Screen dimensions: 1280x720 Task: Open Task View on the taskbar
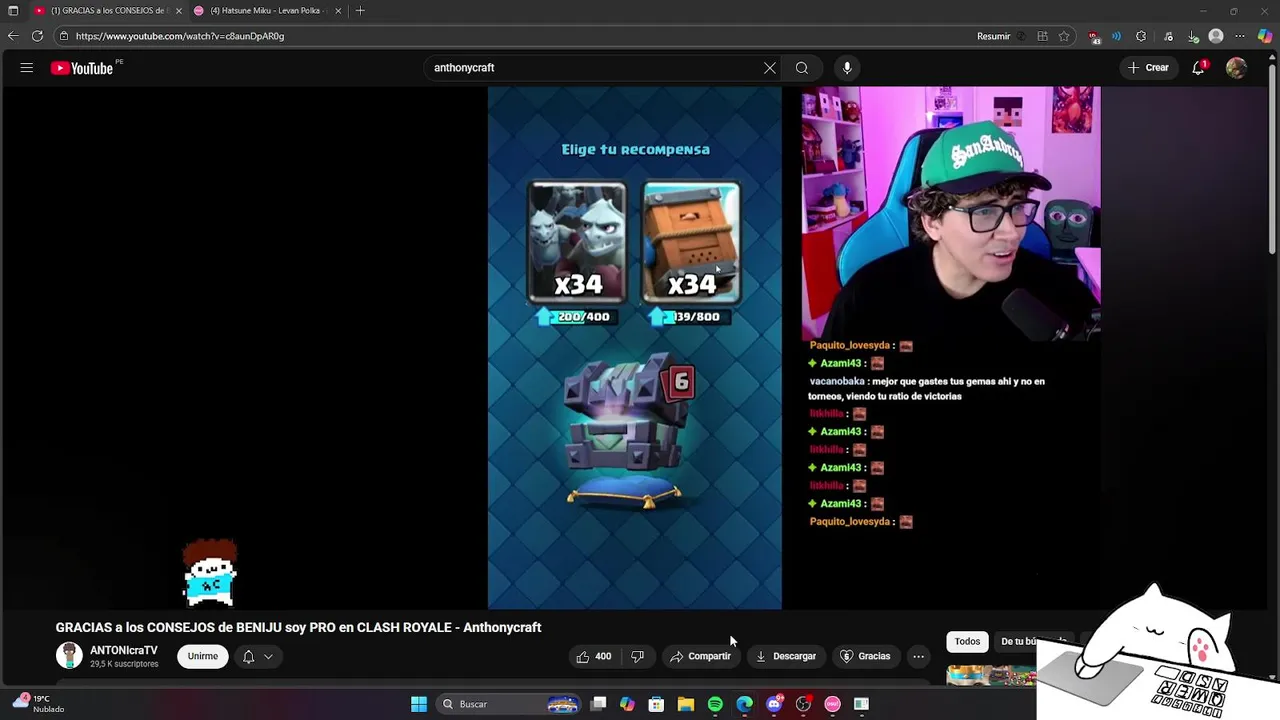598,704
